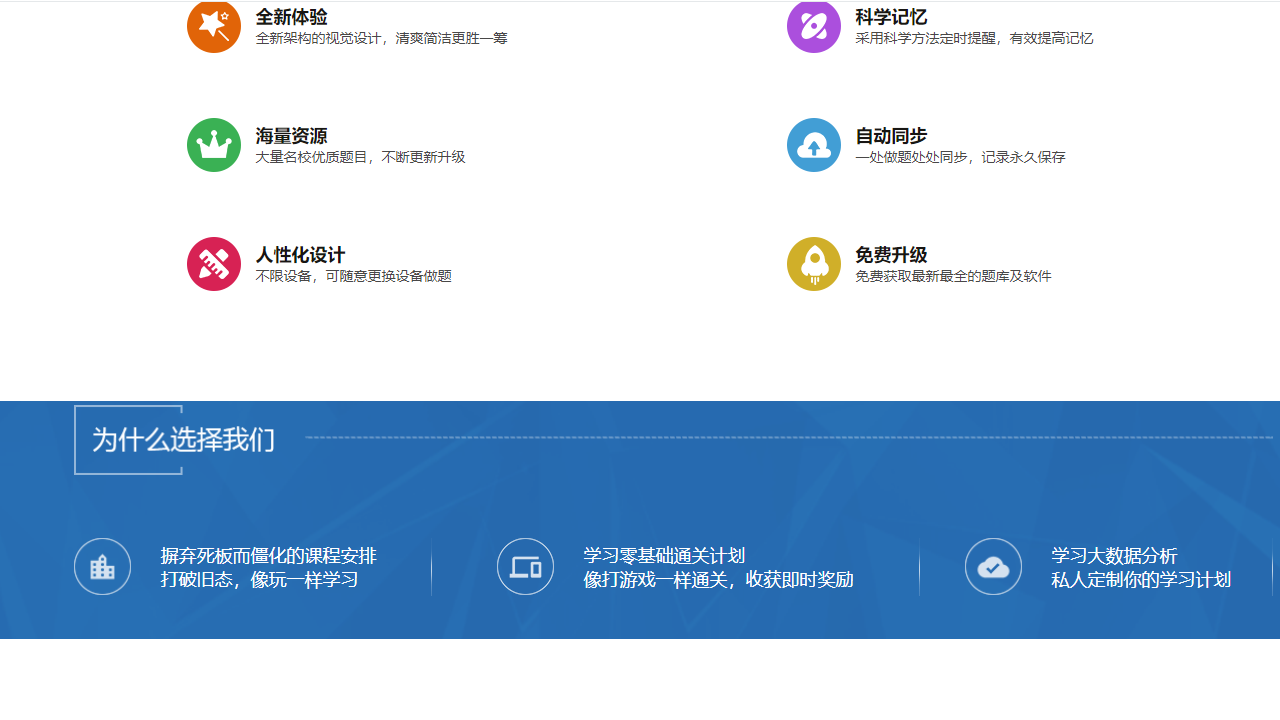Select the purple atom icon beside 科学记忆
Image resolution: width=1280 pixels, height=720 pixels.
(813, 26)
